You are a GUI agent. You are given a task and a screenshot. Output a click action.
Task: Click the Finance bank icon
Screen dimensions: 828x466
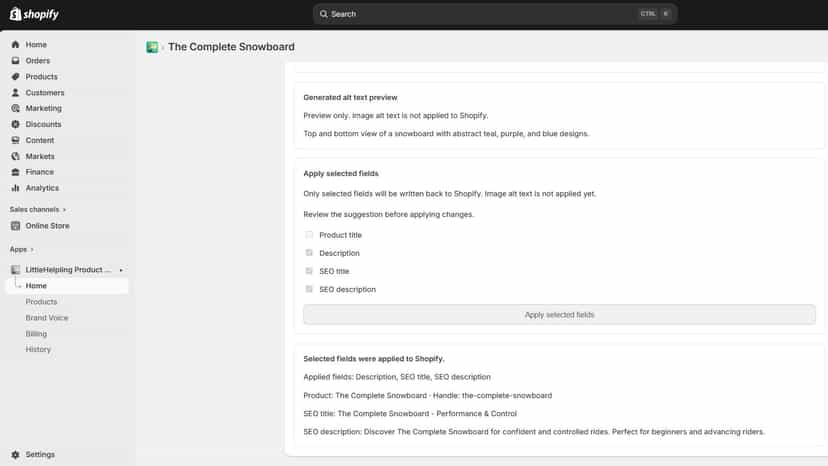pyautogui.click(x=15, y=172)
